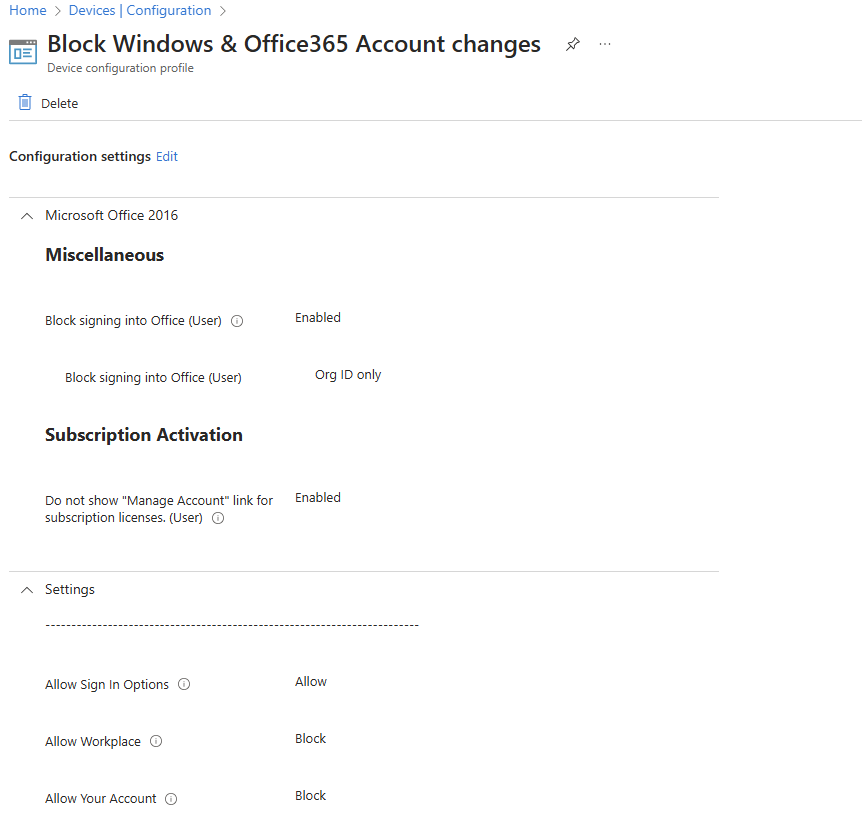Viewport: 862px width, 826px height.
Task: Click the Subscription Activation heading
Action: 143,435
